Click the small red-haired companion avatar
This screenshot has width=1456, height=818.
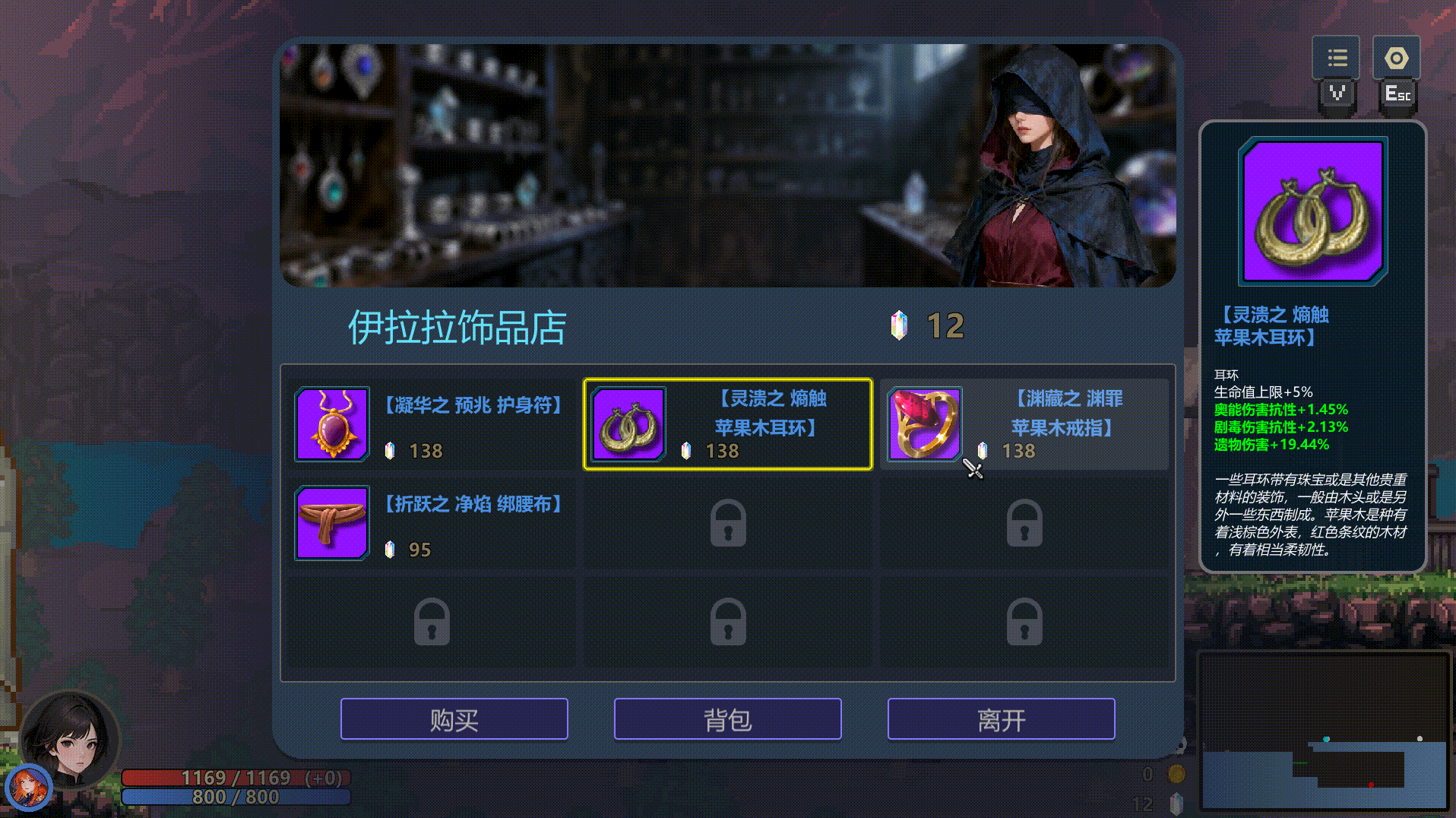[27, 788]
